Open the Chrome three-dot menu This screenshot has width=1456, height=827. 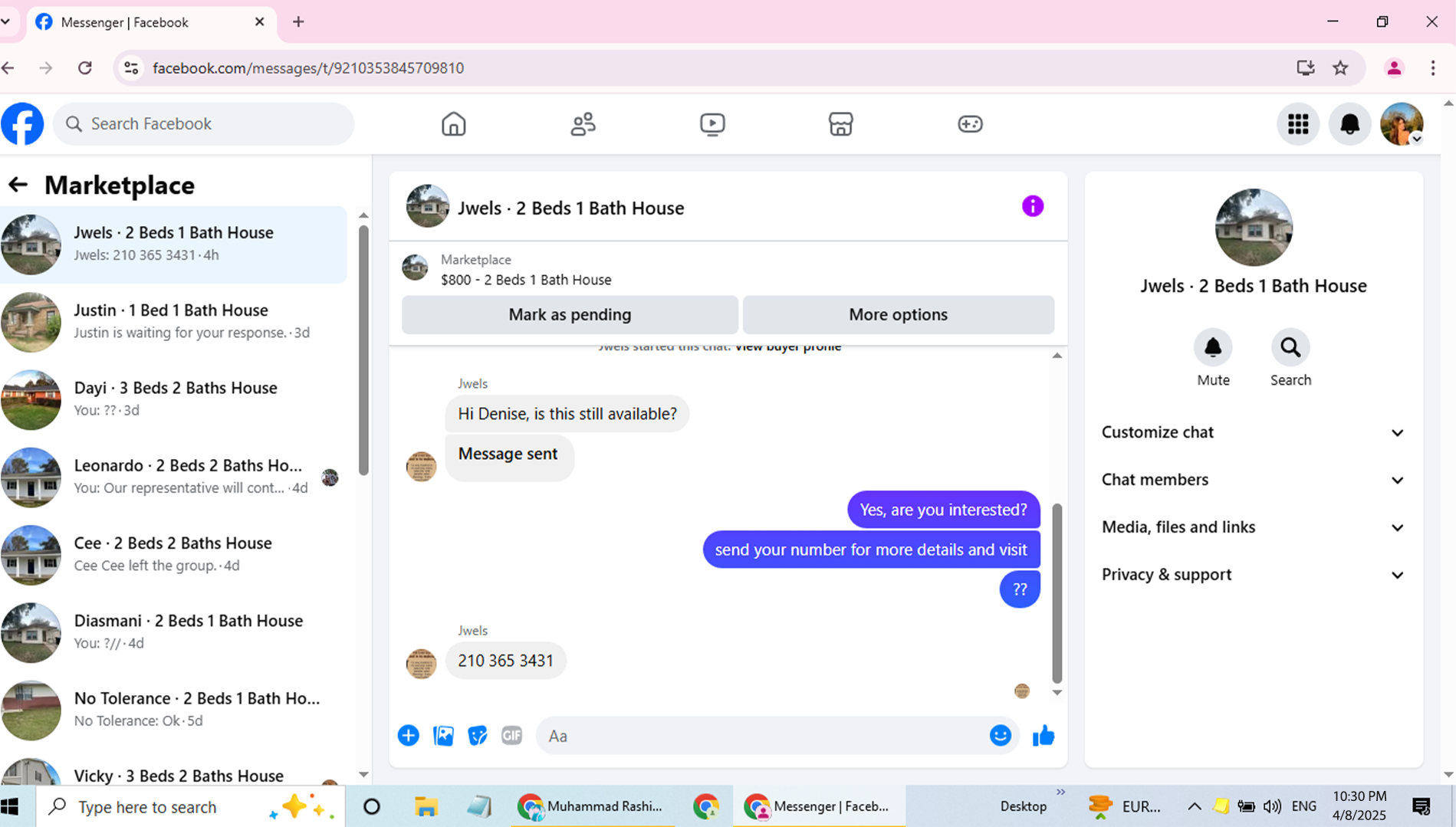[1432, 67]
